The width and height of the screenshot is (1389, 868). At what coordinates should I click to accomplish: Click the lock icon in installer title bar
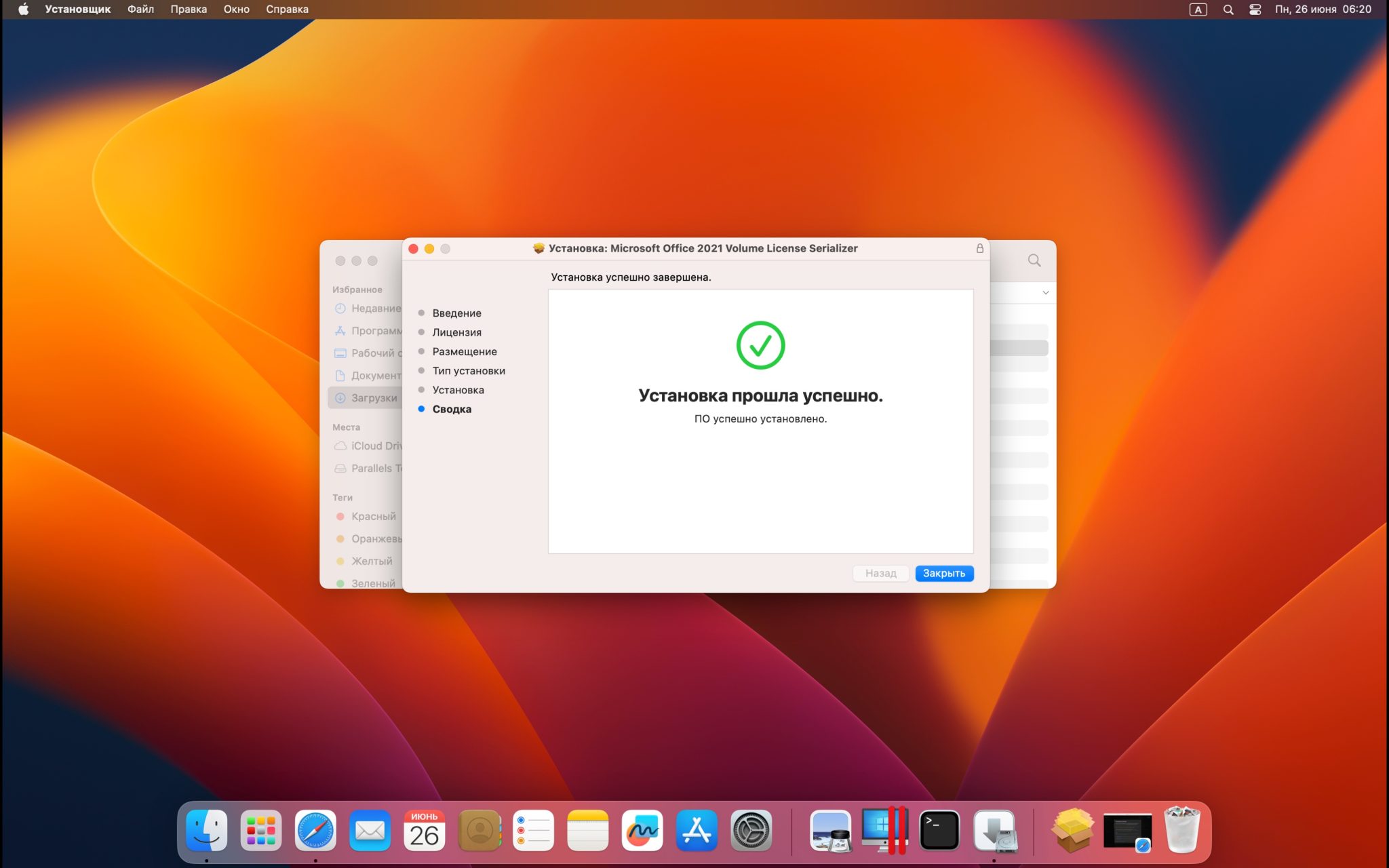(979, 248)
